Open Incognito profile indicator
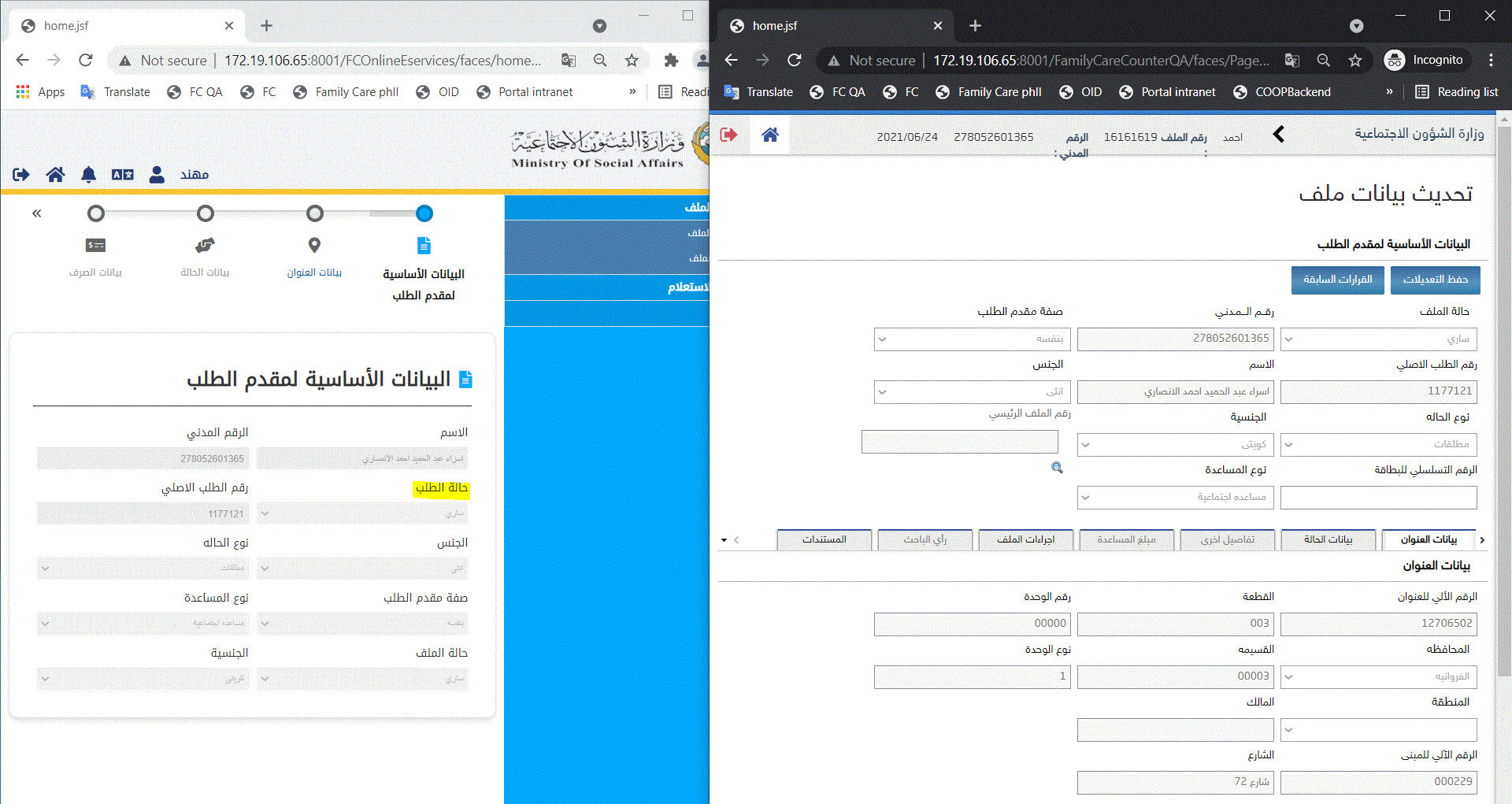Image resolution: width=1512 pixels, height=804 pixels. point(1425,61)
